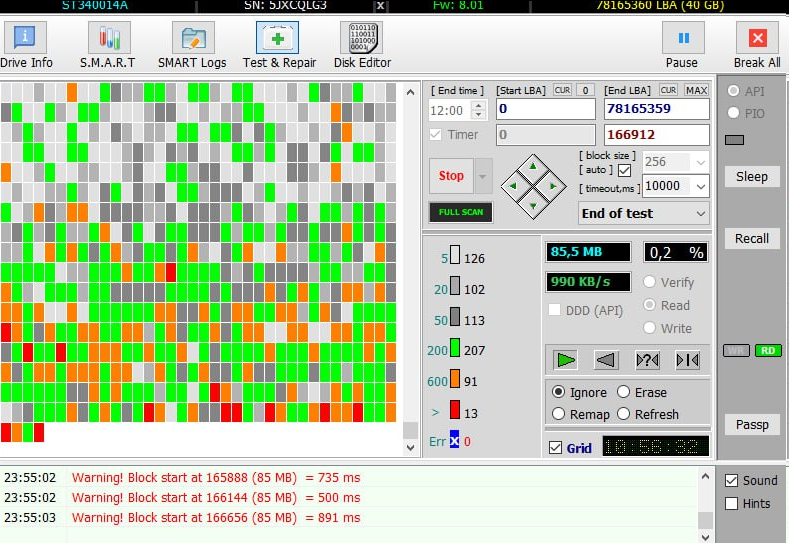Open the S.M.A.R.T section

108,45
